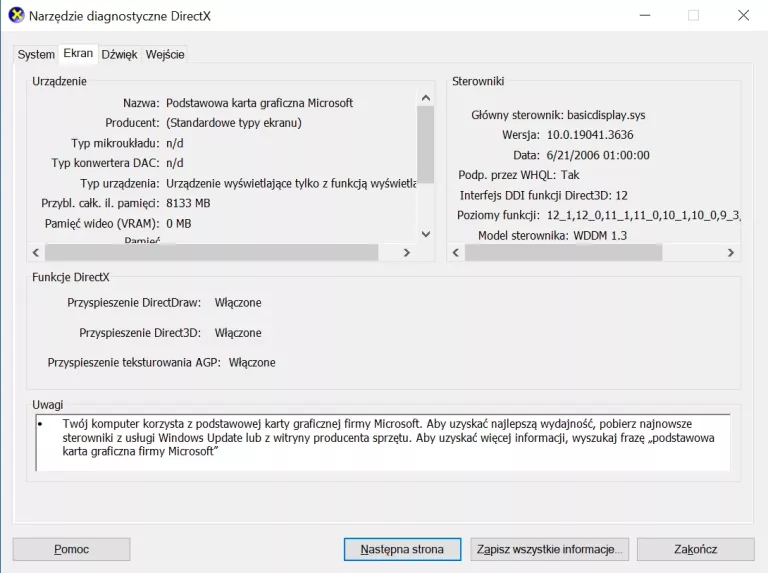Click the horizontal scrollbar thumb in Urządzenie

[212, 253]
